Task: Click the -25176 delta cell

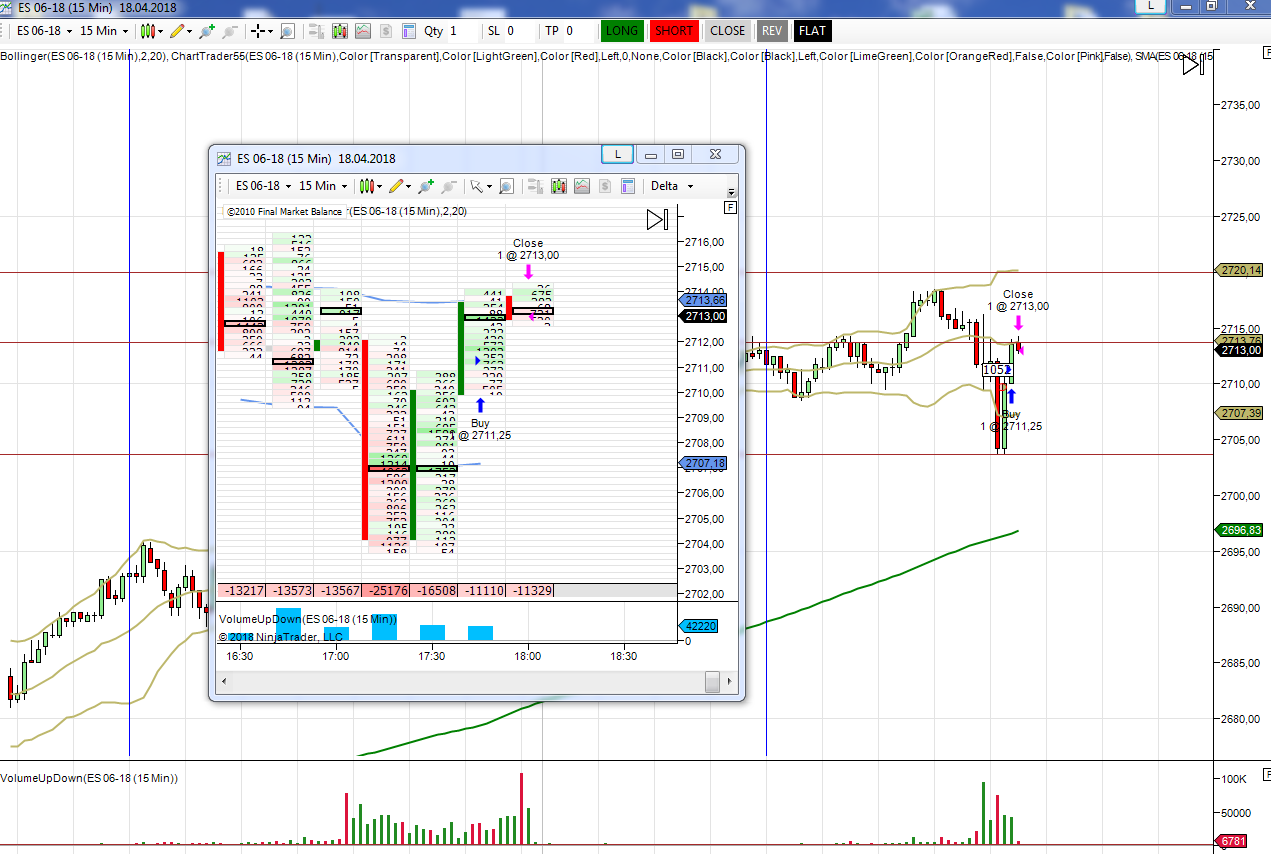Action: click(x=387, y=591)
